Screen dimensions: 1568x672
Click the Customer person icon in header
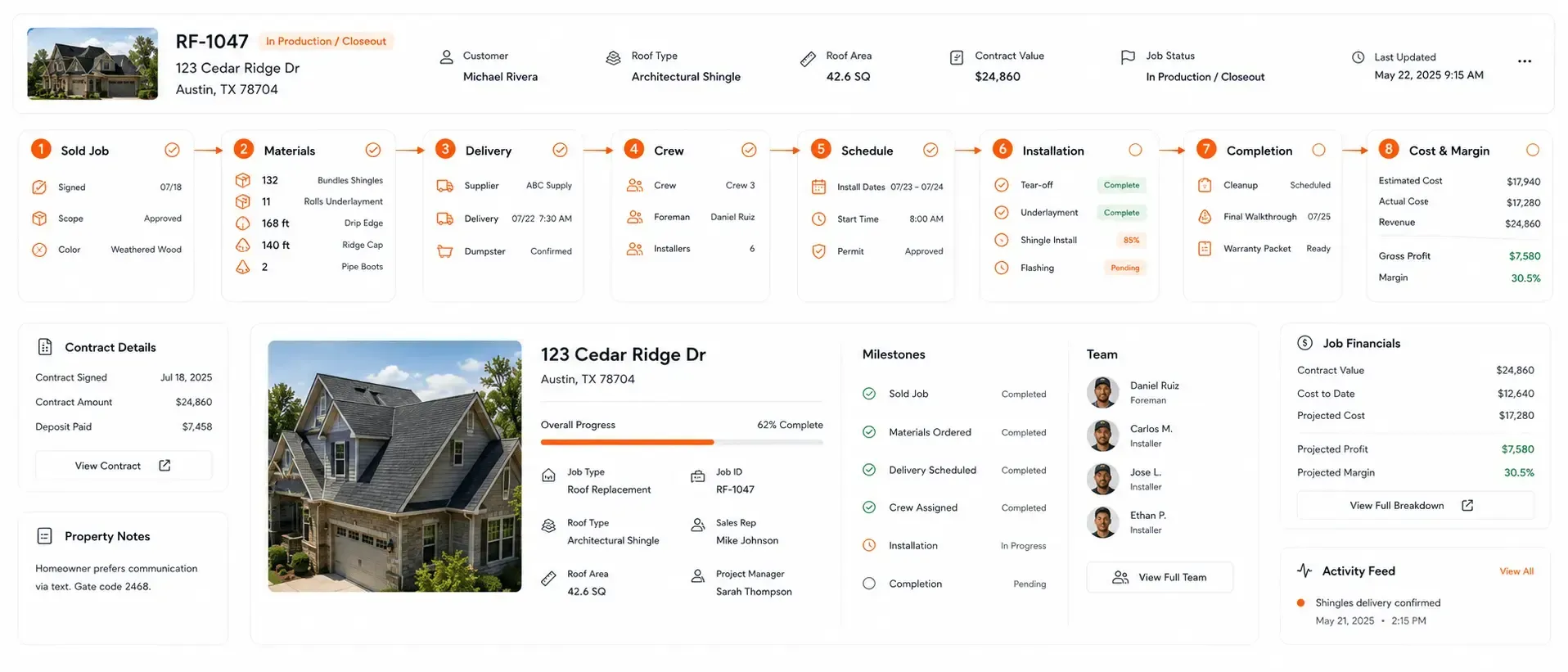pyautogui.click(x=446, y=56)
